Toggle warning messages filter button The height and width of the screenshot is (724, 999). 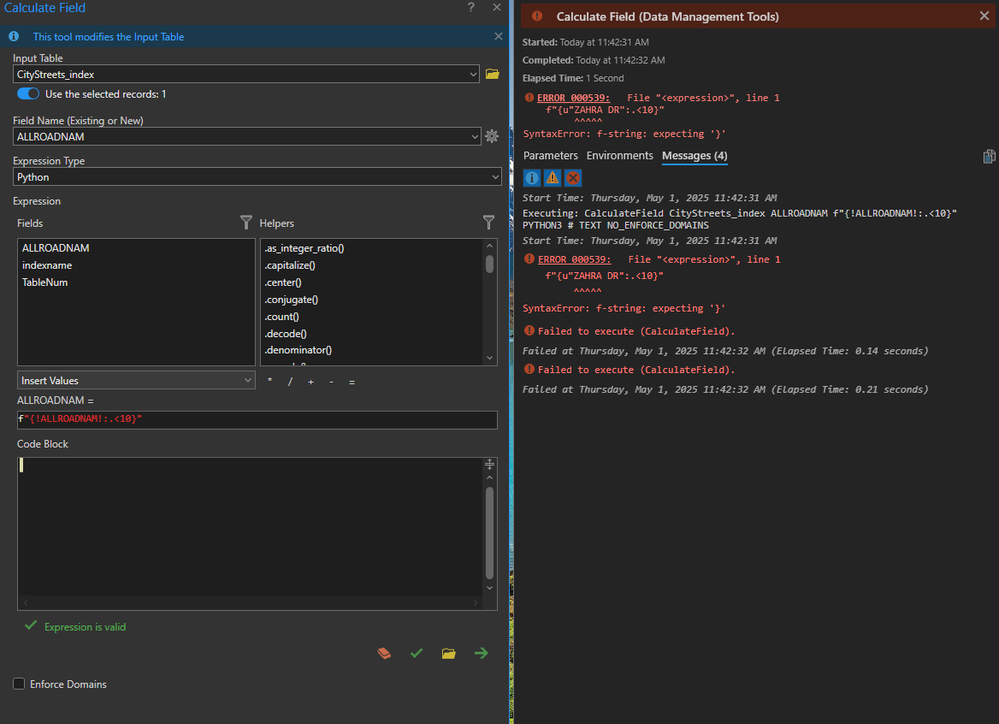(x=552, y=177)
